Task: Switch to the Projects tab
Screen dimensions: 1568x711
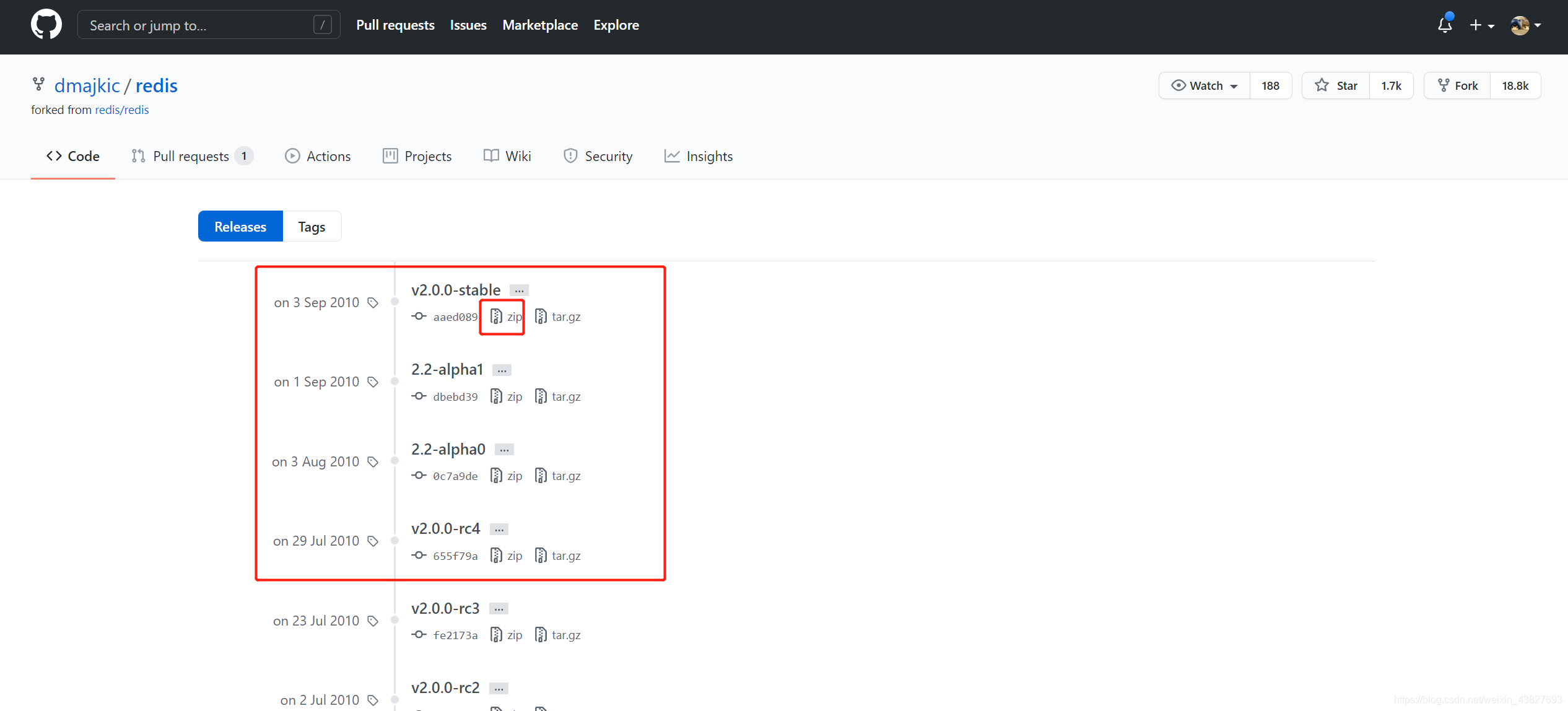Action: (417, 156)
